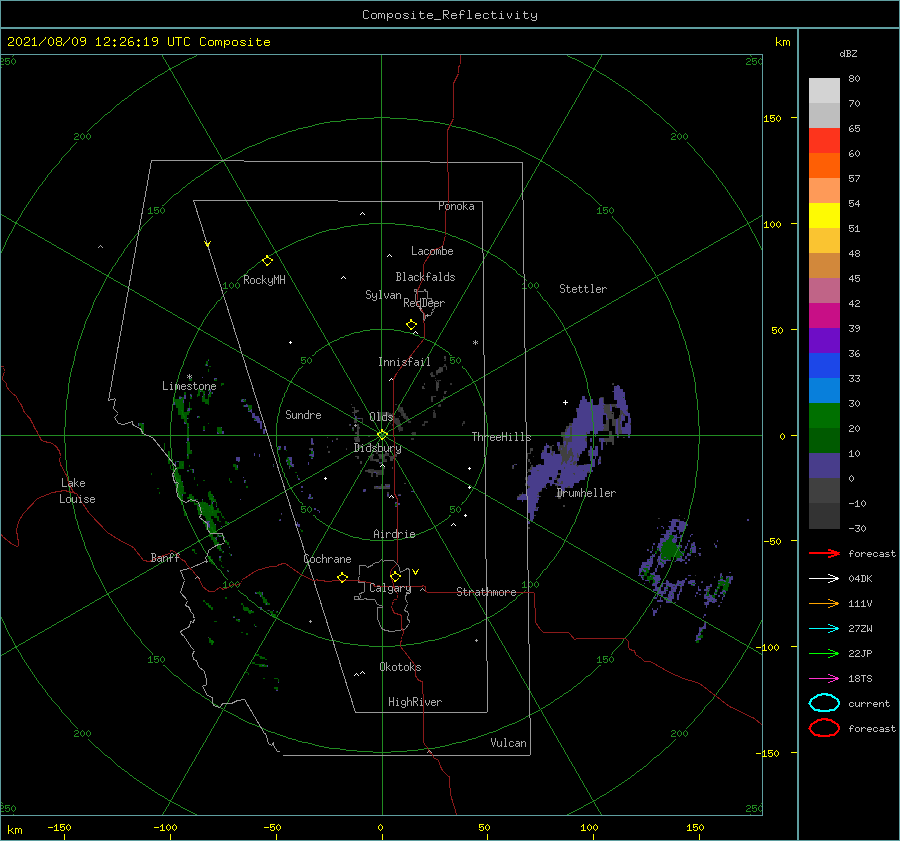900x841 pixels.
Task: Click the yellow V marker east of Calgary
Action: 416,572
